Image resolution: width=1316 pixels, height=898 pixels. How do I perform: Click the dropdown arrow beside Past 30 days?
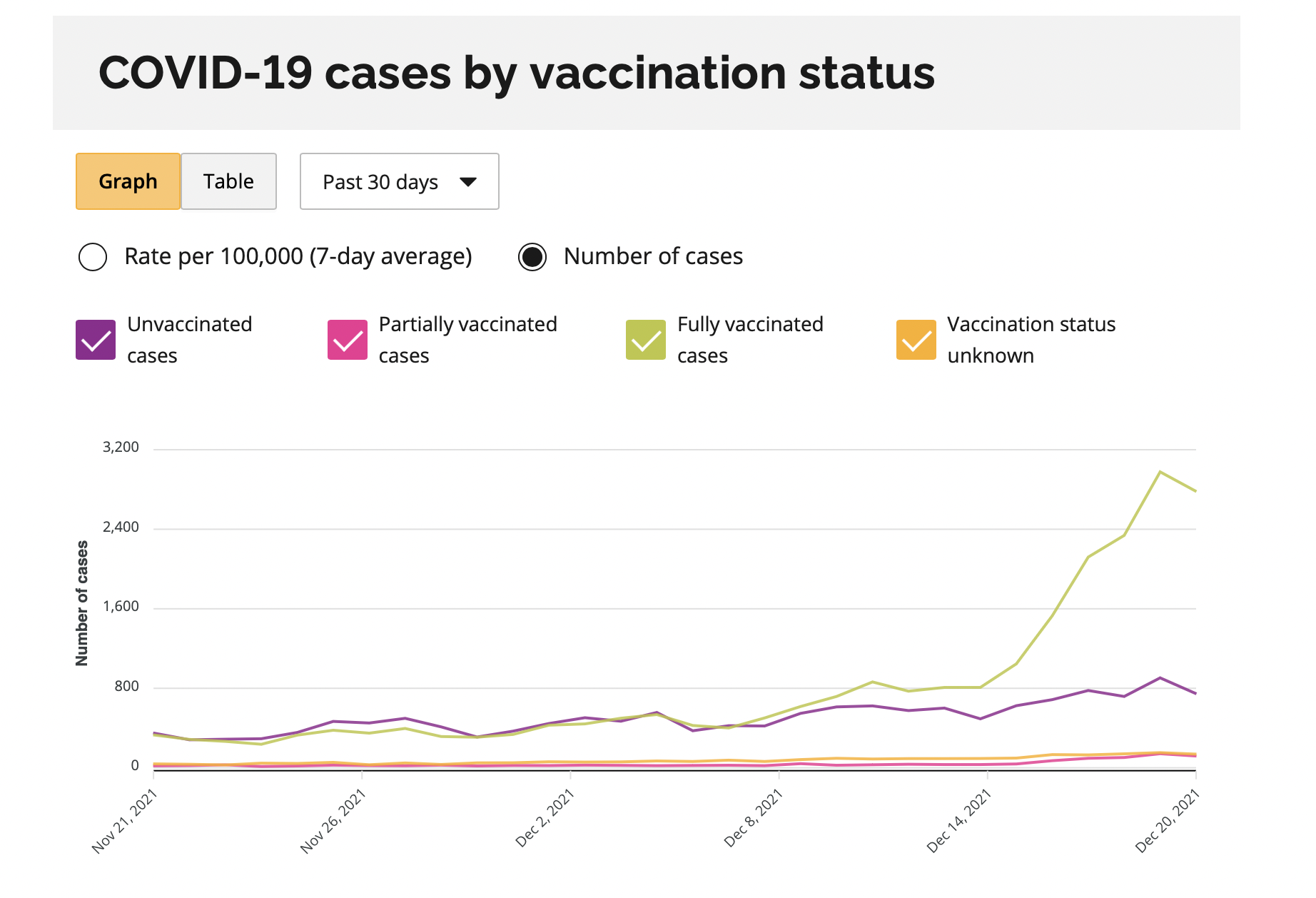(468, 181)
